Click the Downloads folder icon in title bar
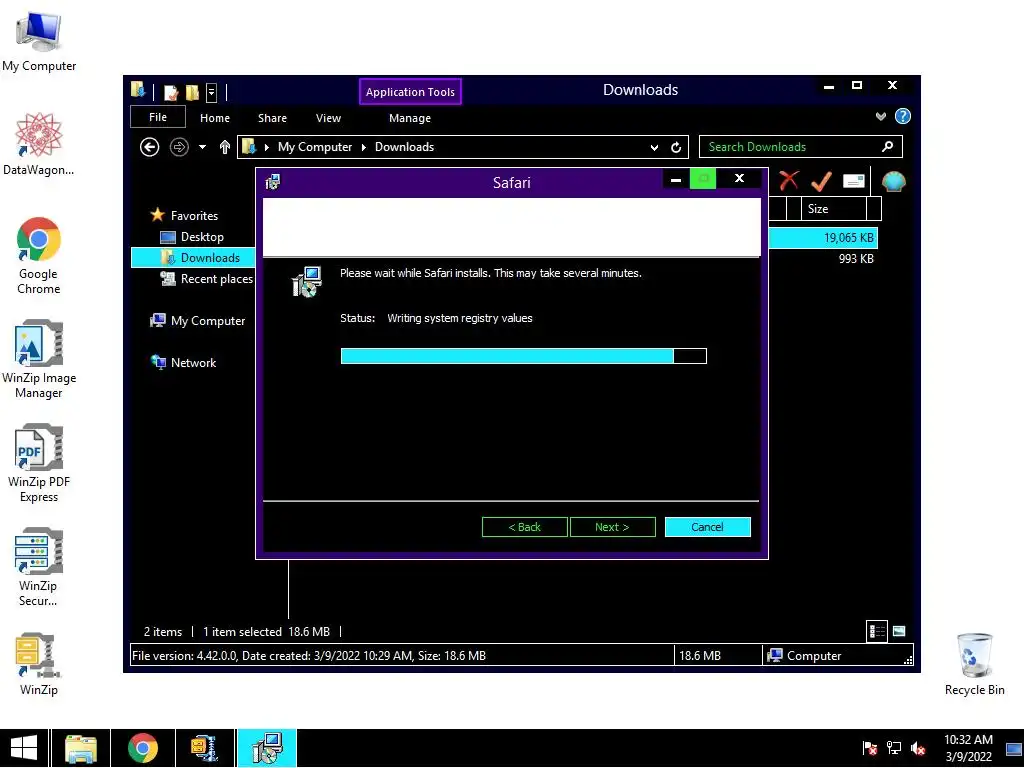 coord(138,89)
